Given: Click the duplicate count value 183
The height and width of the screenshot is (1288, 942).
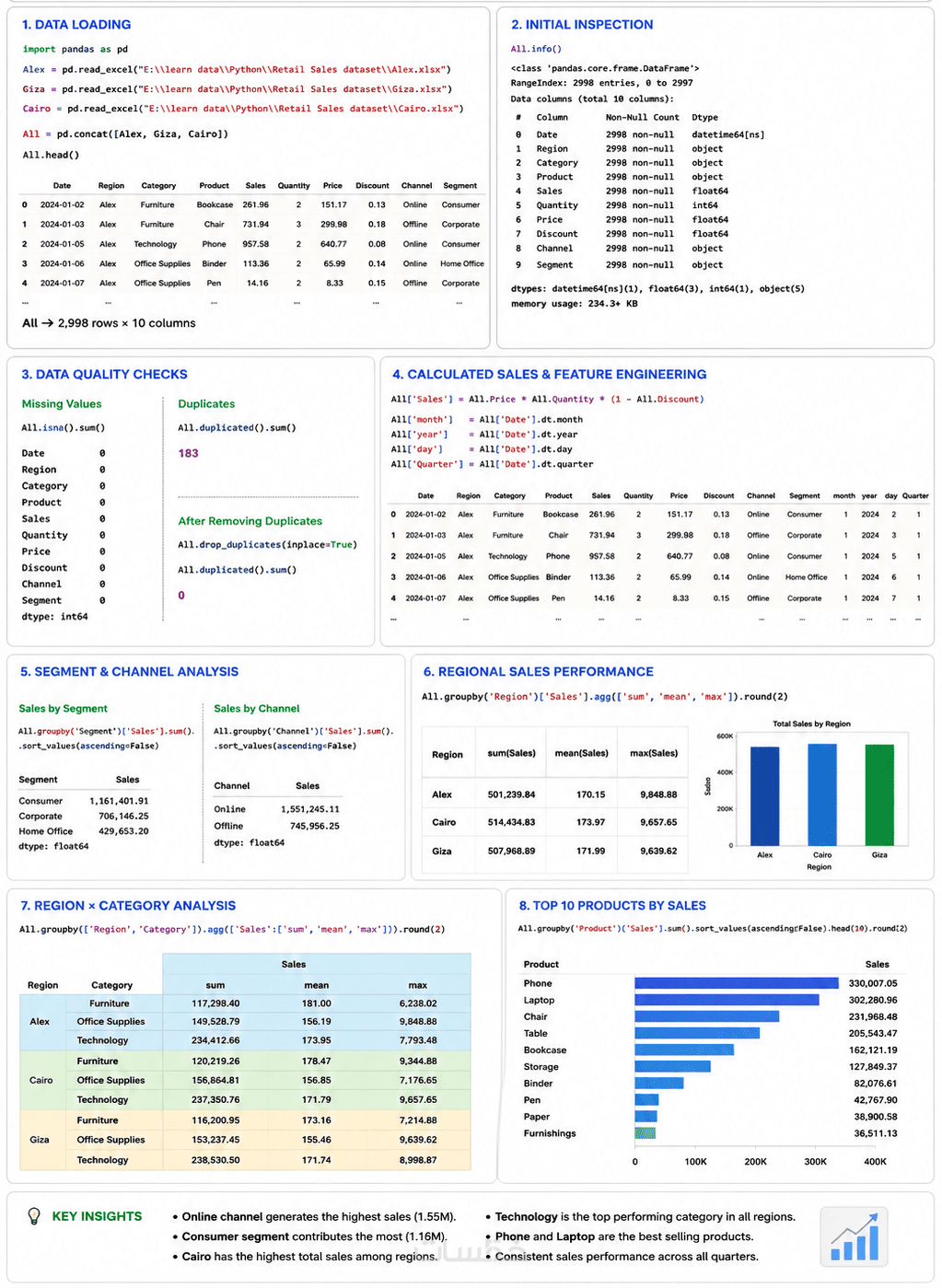Looking at the screenshot, I should [x=188, y=453].
